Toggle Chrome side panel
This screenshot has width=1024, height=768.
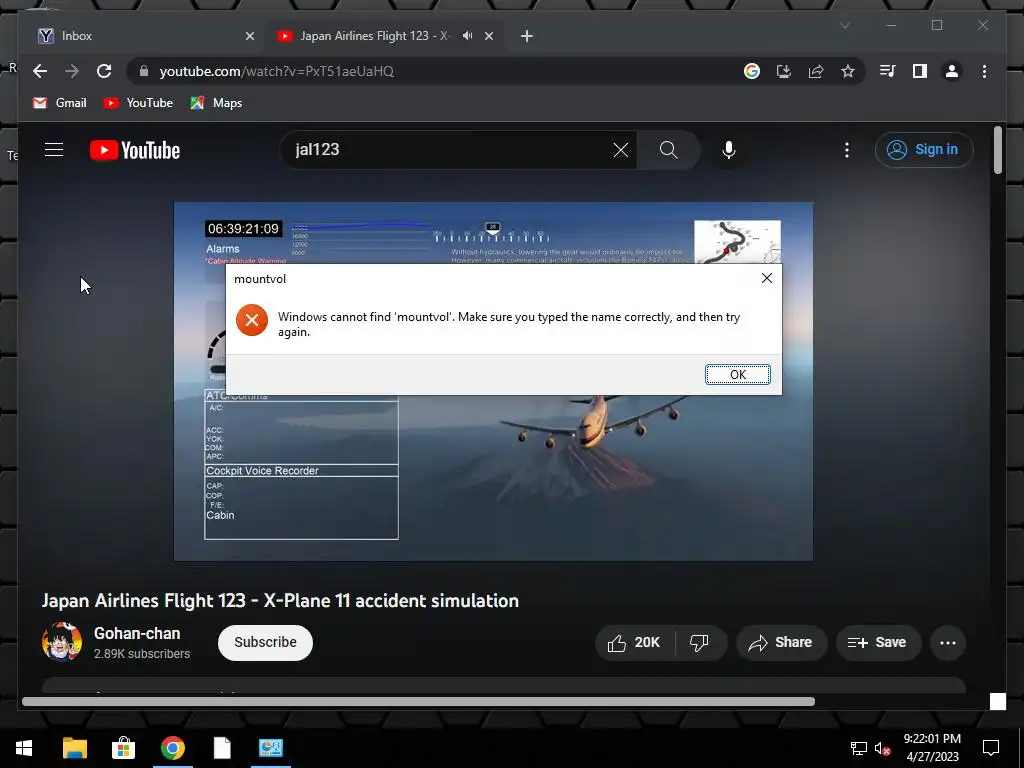920,71
